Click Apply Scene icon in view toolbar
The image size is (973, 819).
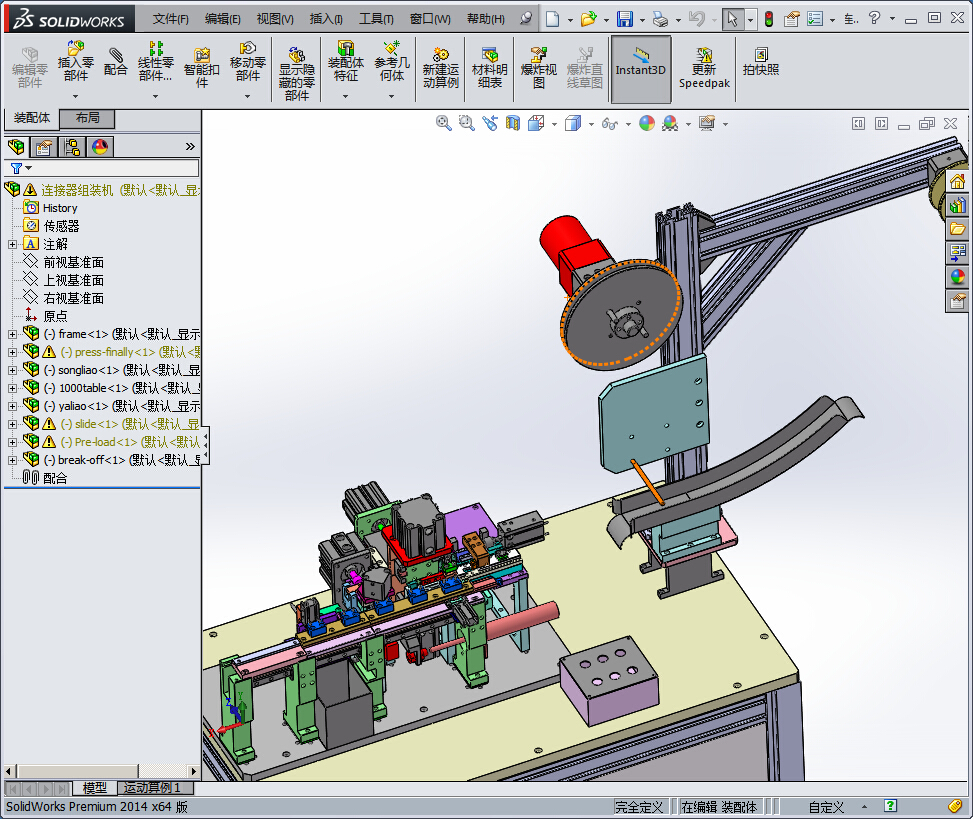click(x=670, y=123)
